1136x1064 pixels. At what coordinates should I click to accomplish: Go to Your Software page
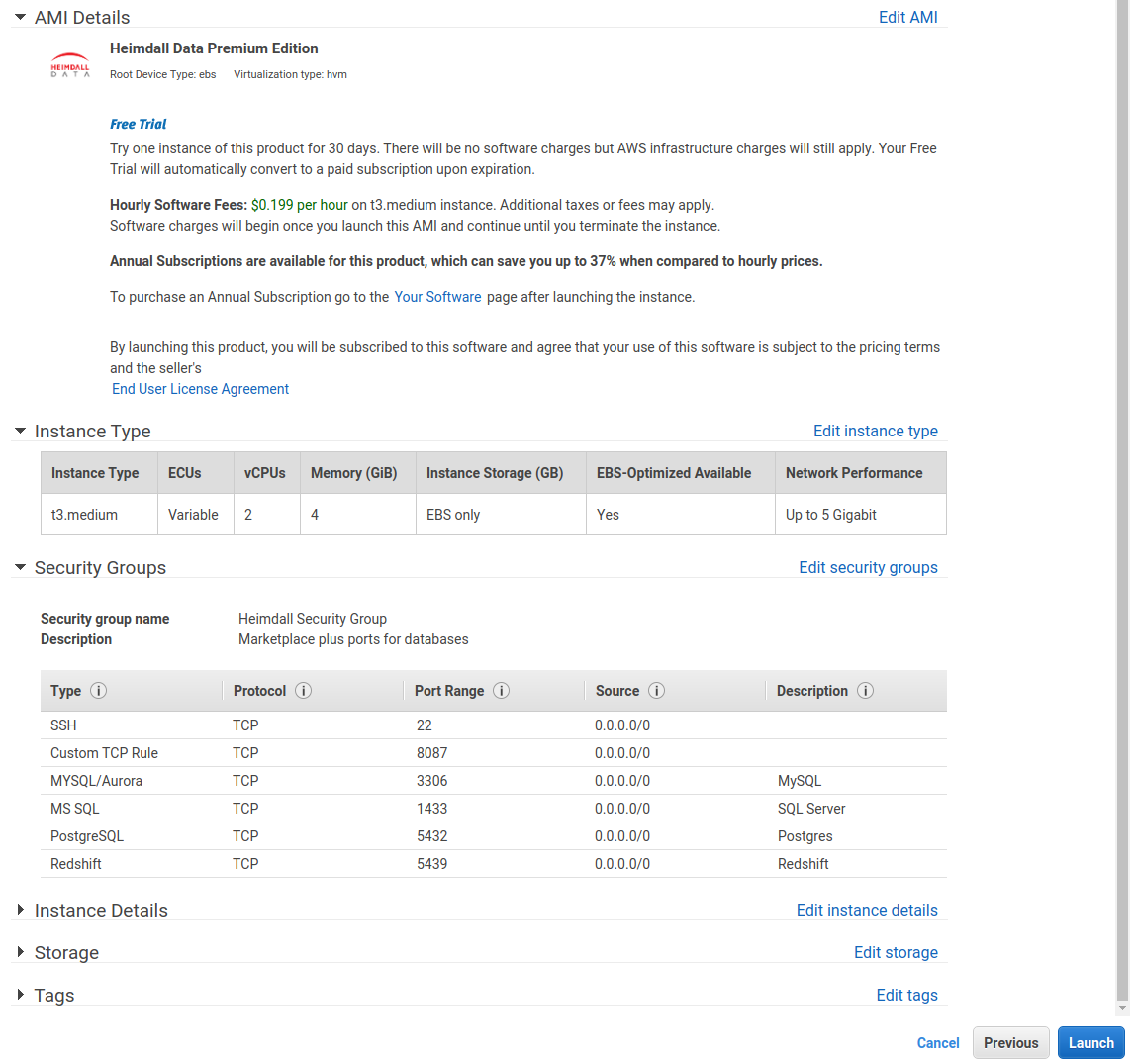pos(437,297)
